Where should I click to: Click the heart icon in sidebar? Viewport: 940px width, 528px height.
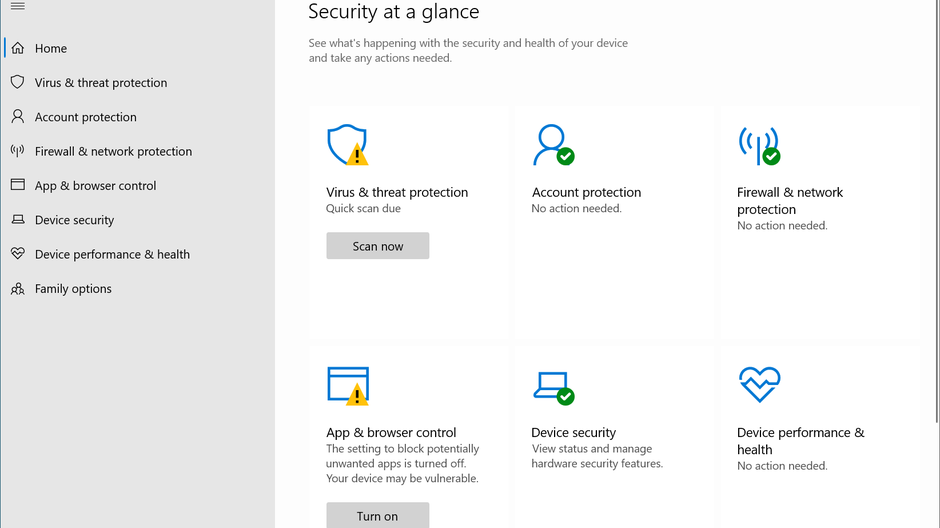17,254
